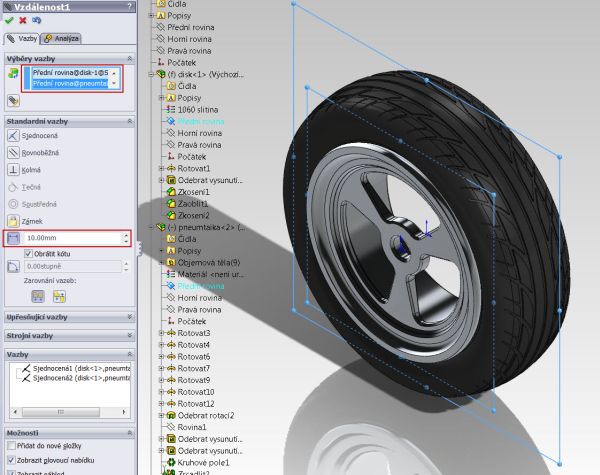The height and width of the screenshot is (475, 600).
Task: Cancel the mate with the red X
Action: click(x=23, y=20)
